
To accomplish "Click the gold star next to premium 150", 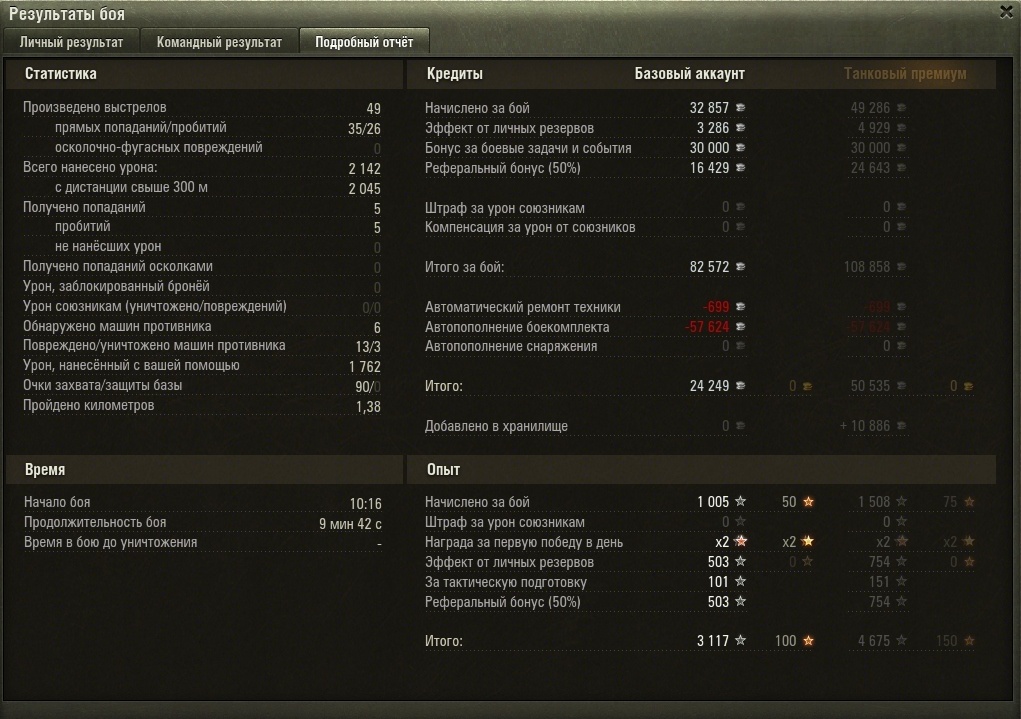I will tap(969, 641).
